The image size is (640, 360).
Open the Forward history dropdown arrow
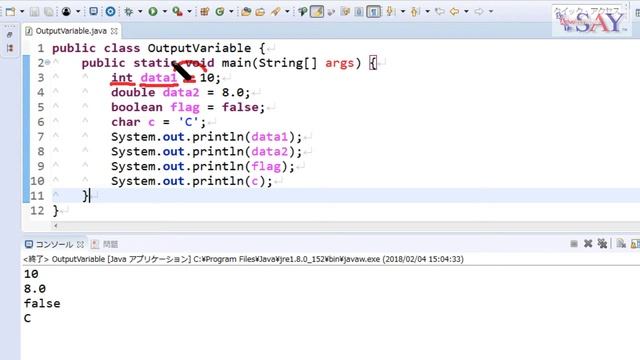point(491,12)
